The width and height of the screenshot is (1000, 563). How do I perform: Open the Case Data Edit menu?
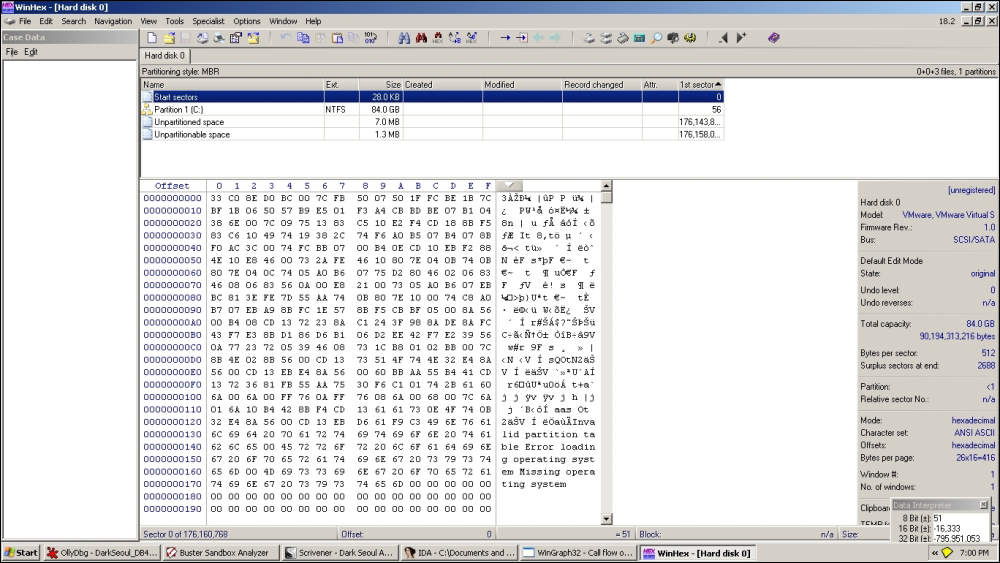coord(31,52)
